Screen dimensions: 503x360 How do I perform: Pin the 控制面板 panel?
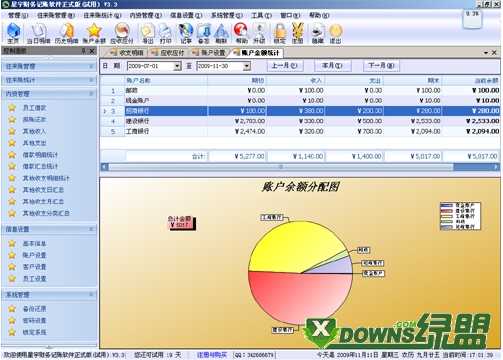coord(84,51)
